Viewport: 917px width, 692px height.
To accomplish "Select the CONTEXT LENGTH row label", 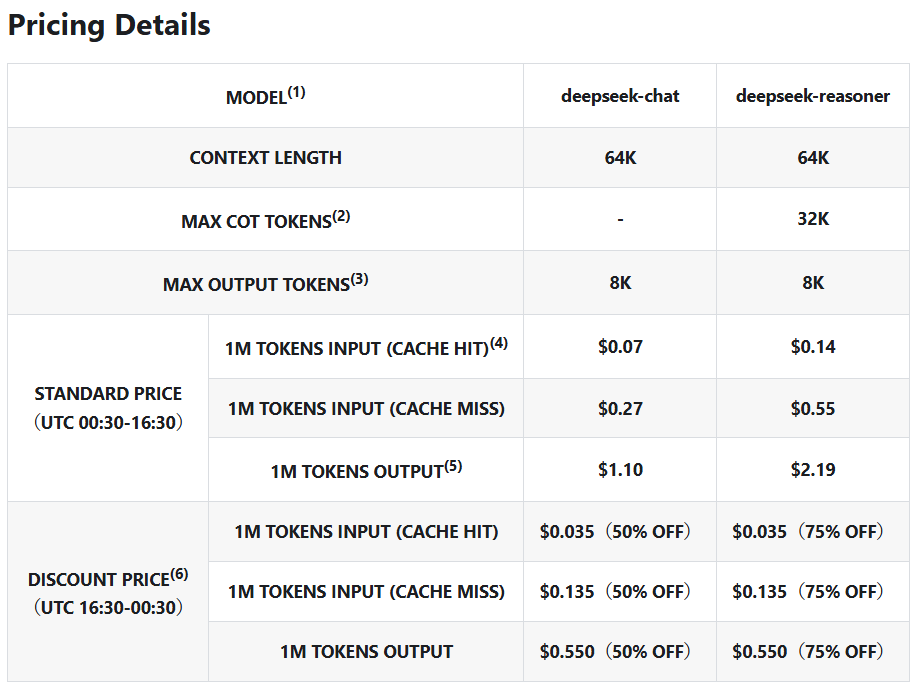I will click(x=266, y=157).
